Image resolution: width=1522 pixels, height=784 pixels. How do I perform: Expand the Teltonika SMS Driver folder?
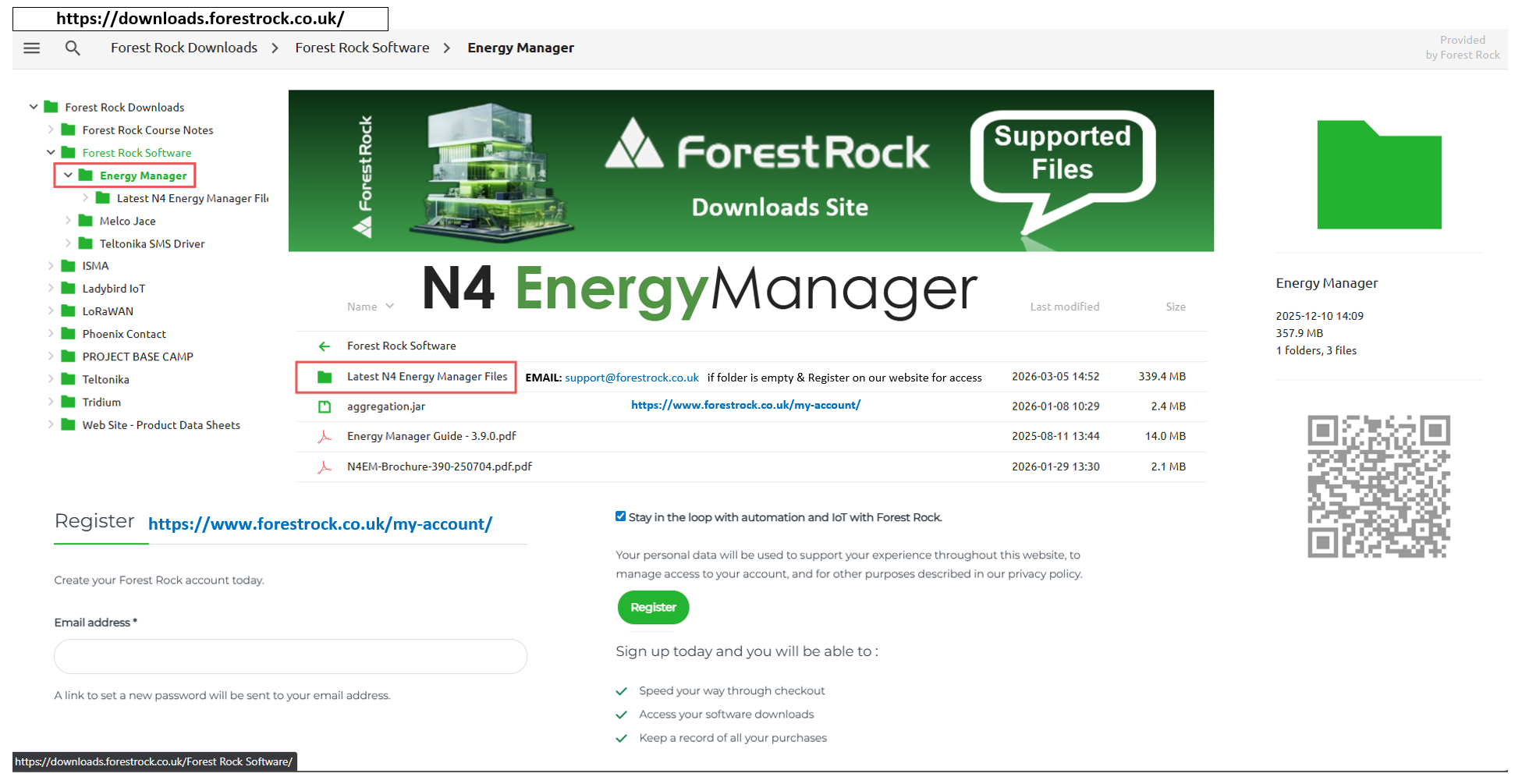(68, 243)
